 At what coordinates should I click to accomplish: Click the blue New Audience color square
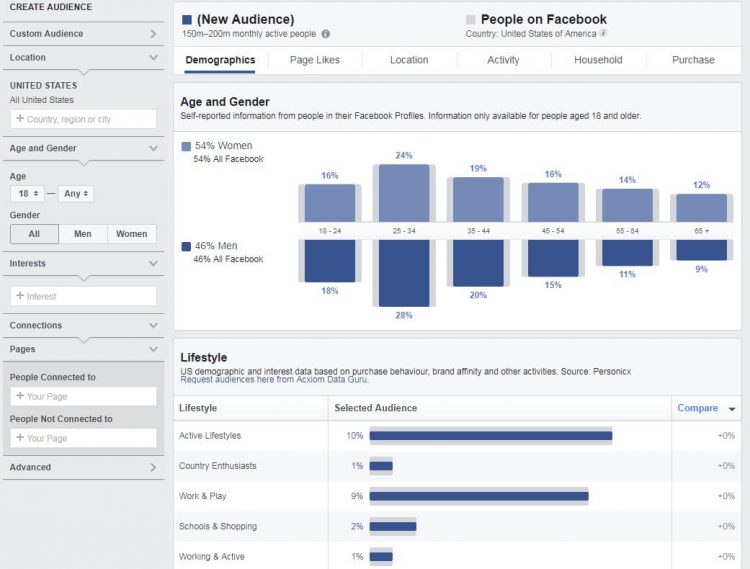click(187, 20)
